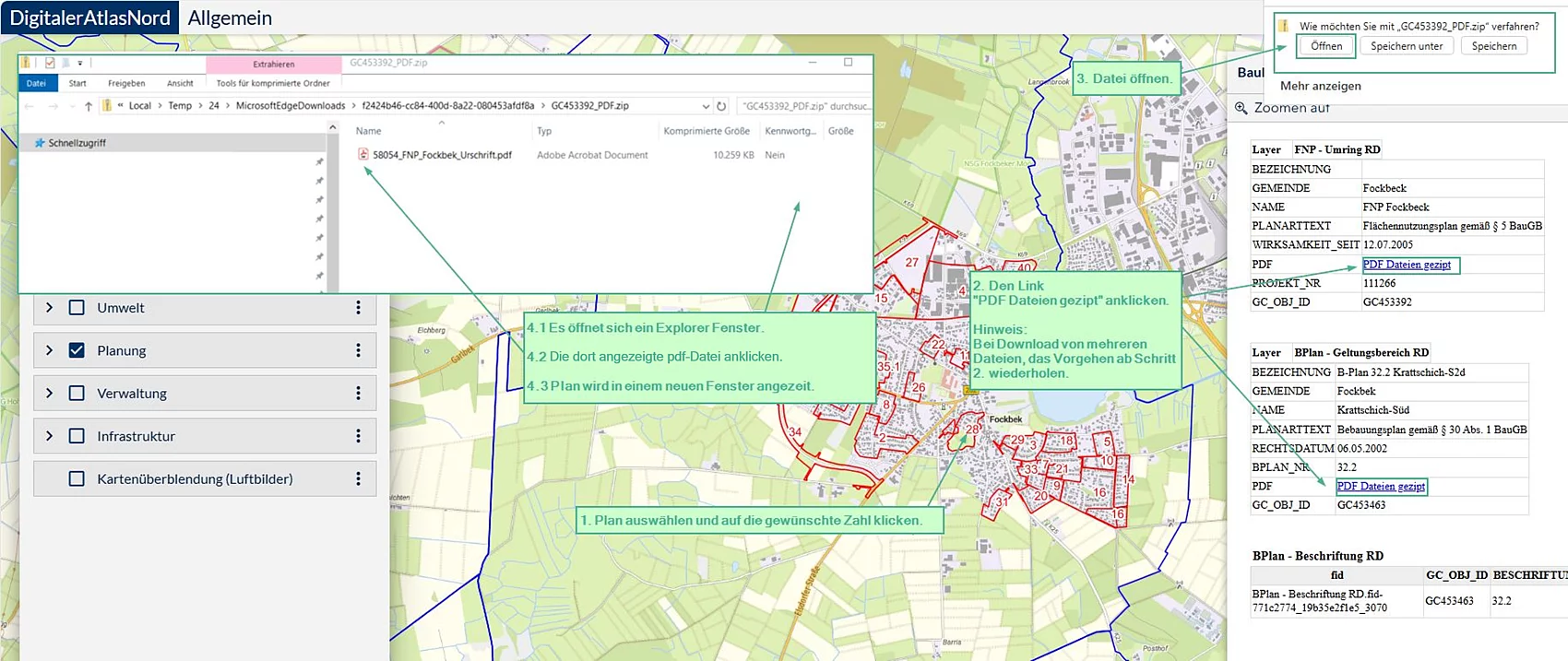This screenshot has height=661, width=1568.
Task: Click the Typ column header in Explorer
Action: tap(544, 131)
